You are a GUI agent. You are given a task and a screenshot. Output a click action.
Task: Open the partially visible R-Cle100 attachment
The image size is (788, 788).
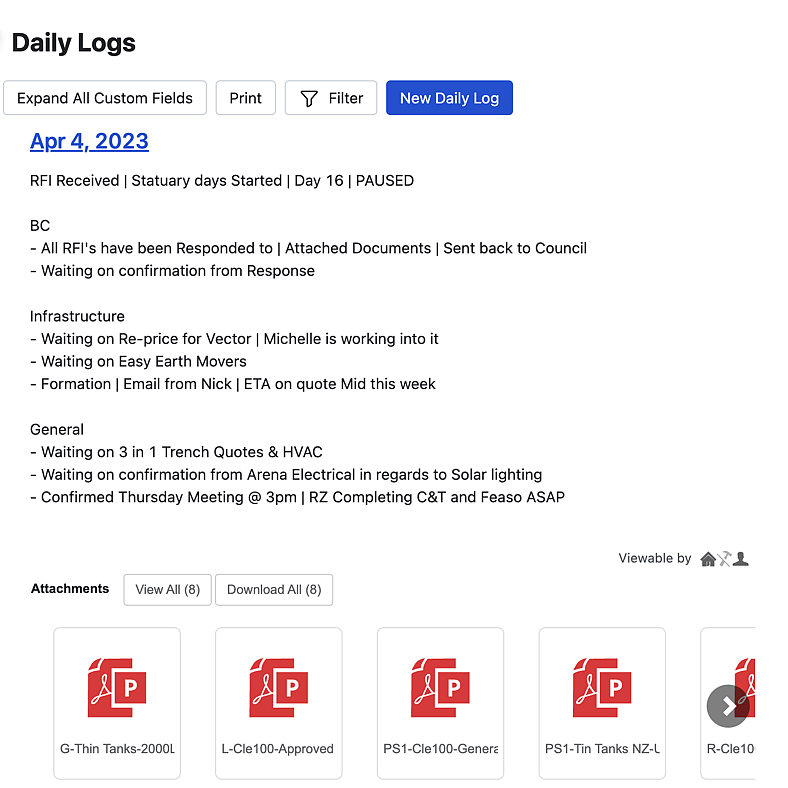tap(740, 670)
